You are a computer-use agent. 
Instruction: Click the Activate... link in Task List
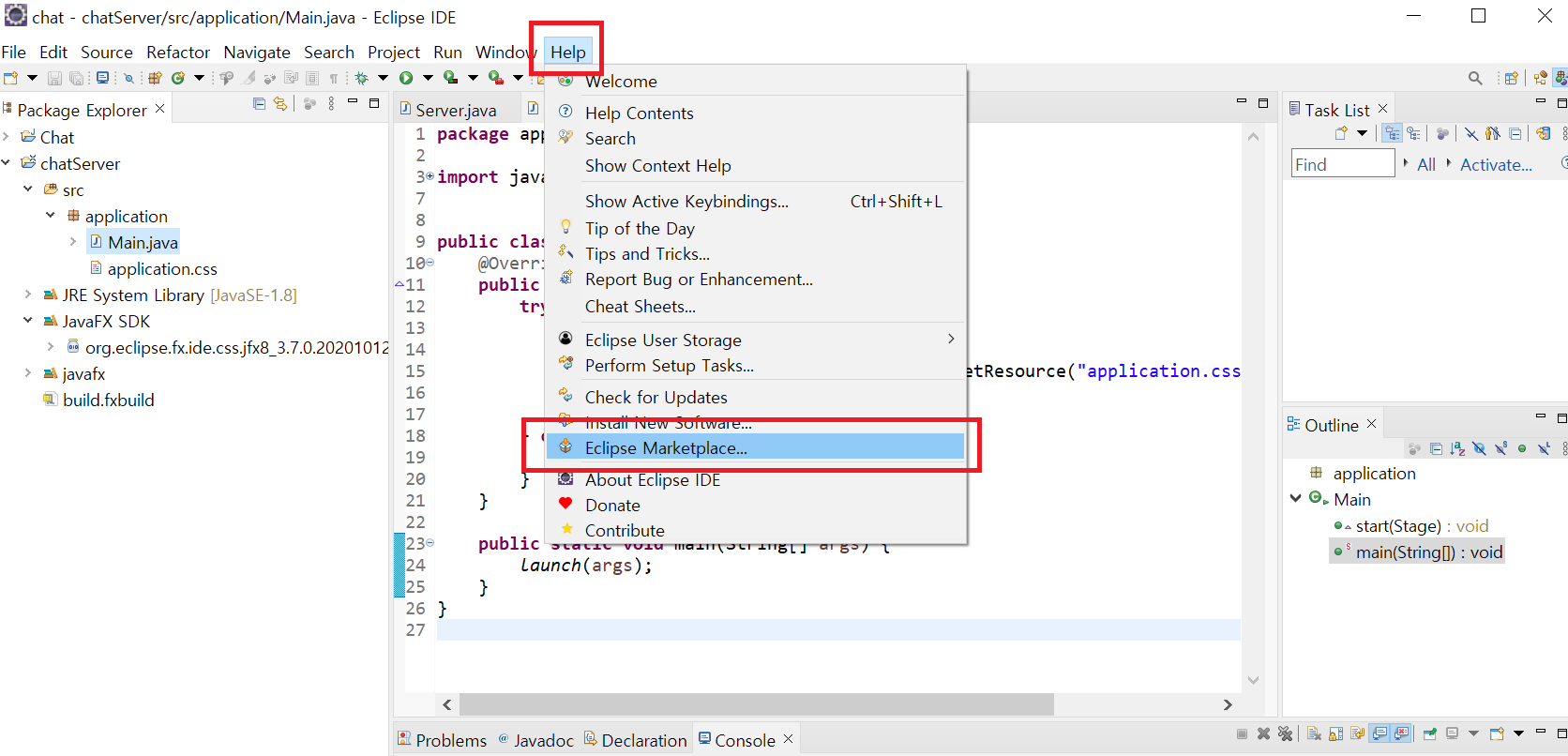1496,164
